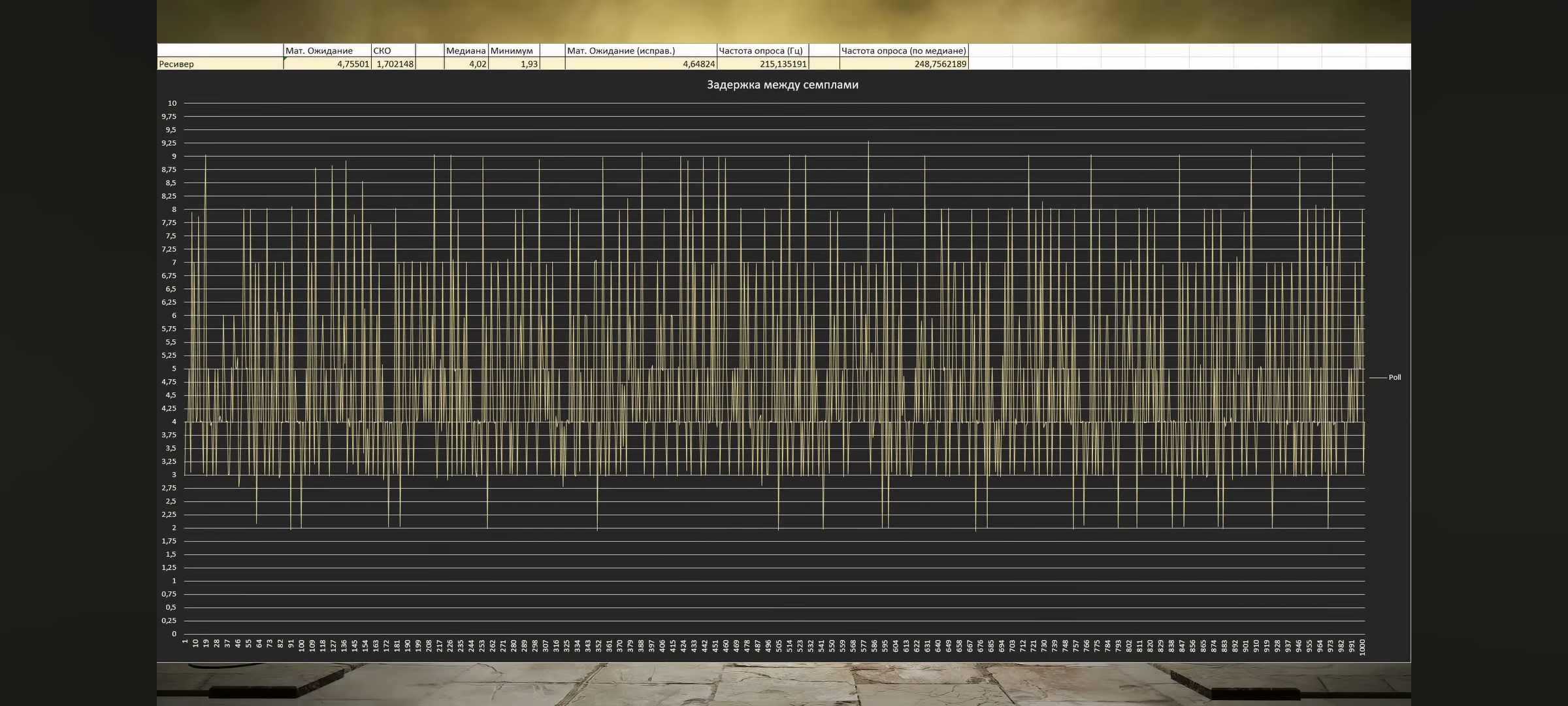The image size is (1568, 706).
Task: Click the vertical axis label 10
Action: click(172, 103)
